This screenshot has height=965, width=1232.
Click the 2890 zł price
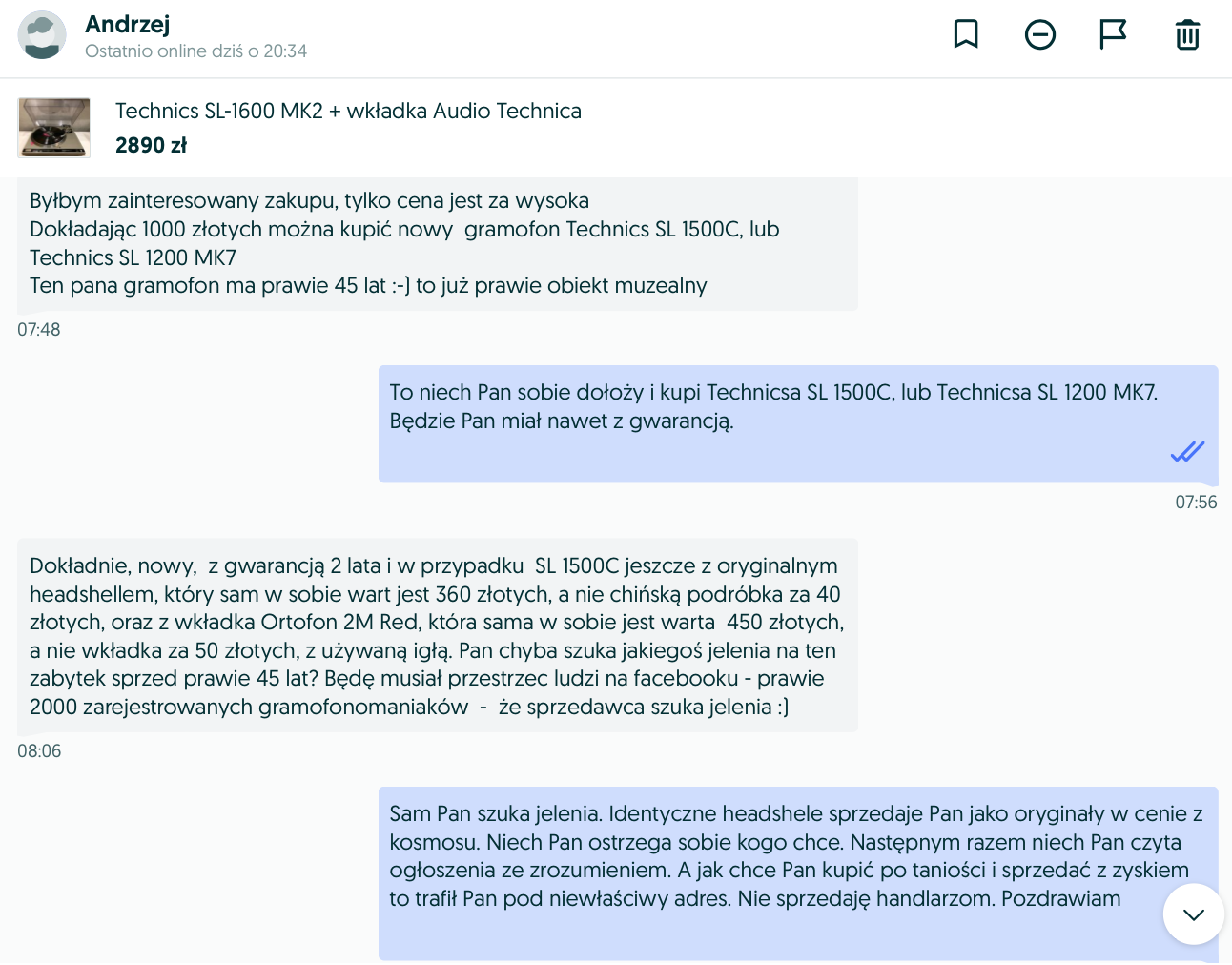(x=151, y=145)
